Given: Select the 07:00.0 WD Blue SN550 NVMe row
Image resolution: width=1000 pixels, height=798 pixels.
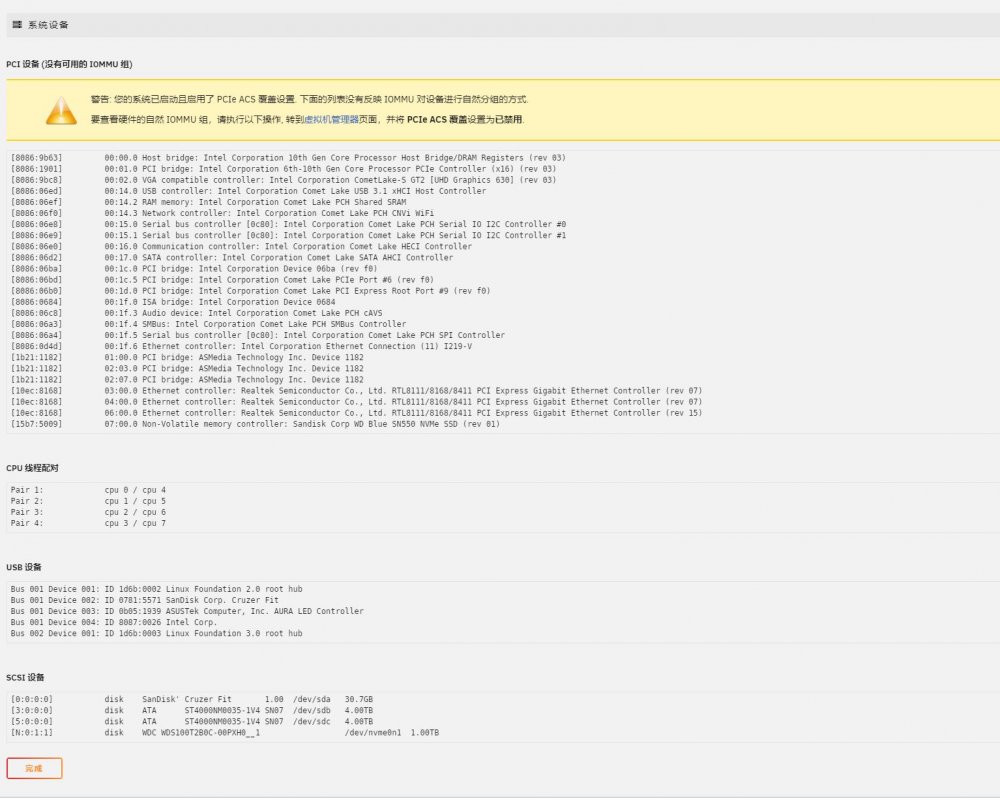Looking at the screenshot, I should pos(255,424).
